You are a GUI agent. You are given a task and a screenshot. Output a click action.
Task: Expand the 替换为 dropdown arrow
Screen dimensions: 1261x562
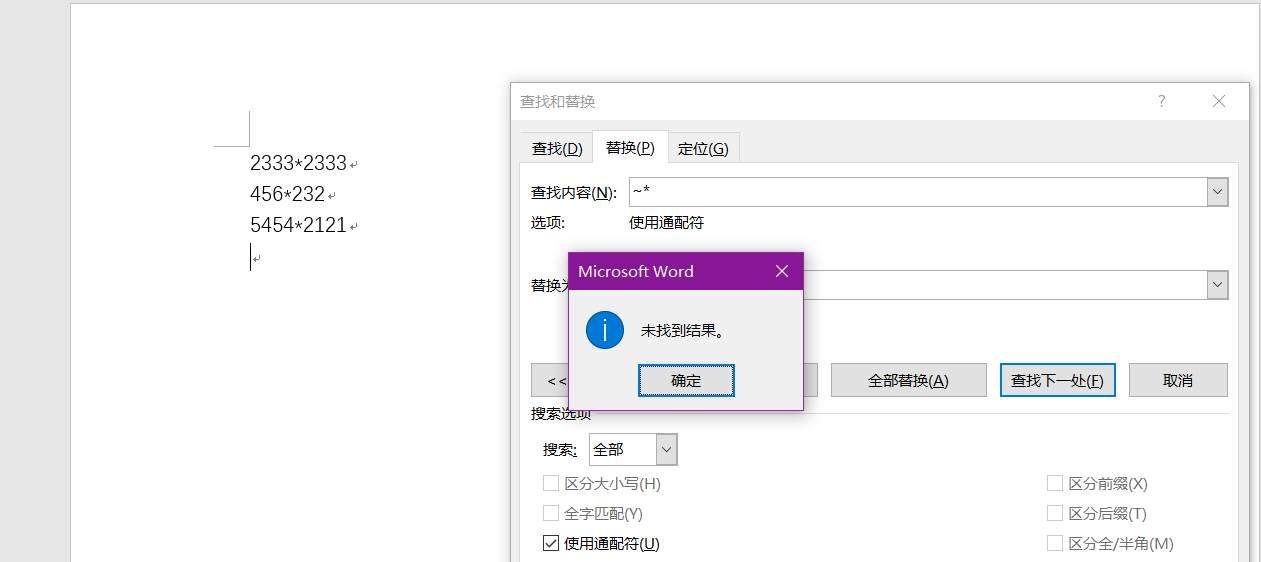click(1217, 285)
